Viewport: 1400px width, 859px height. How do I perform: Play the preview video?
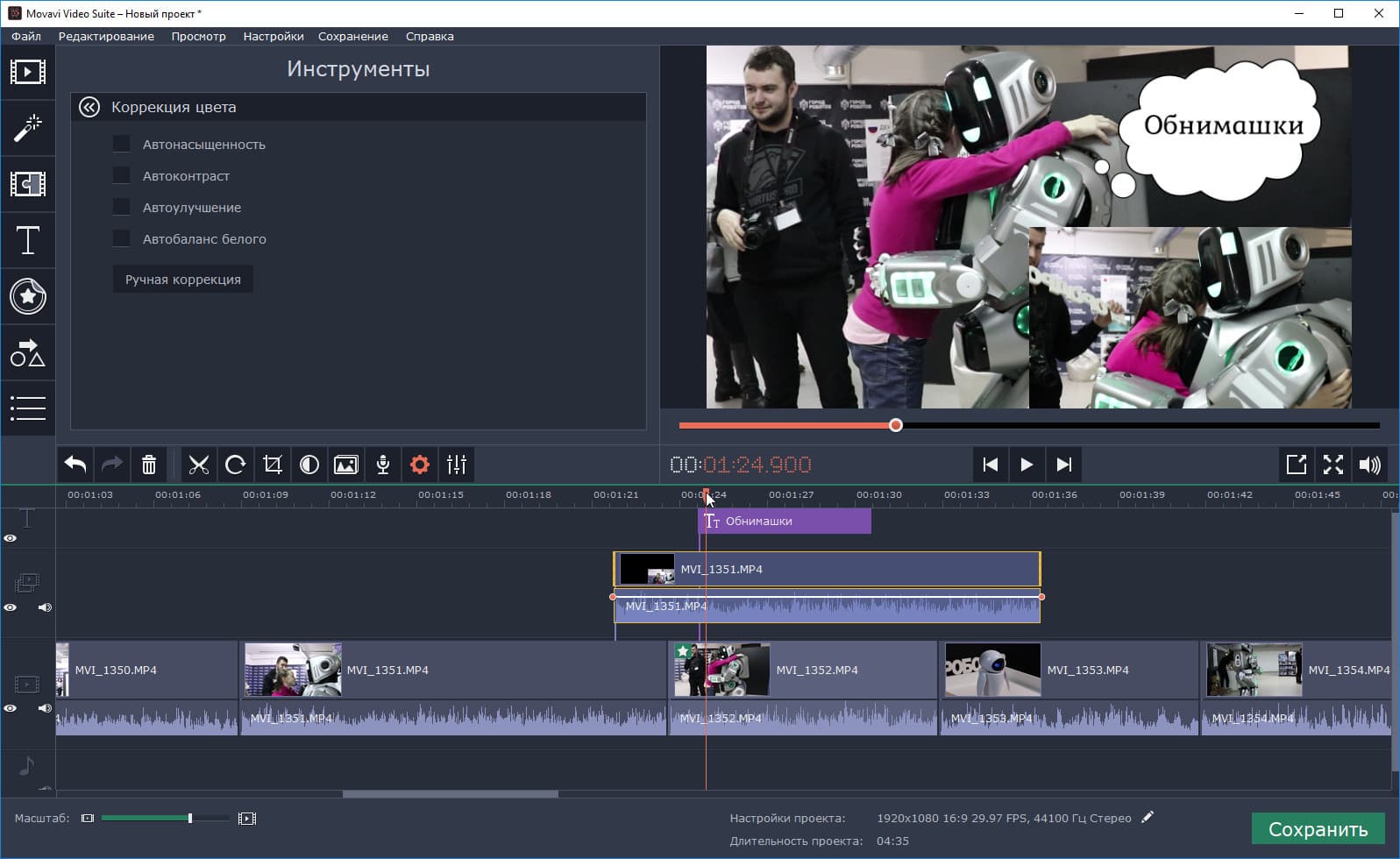click(x=1027, y=465)
